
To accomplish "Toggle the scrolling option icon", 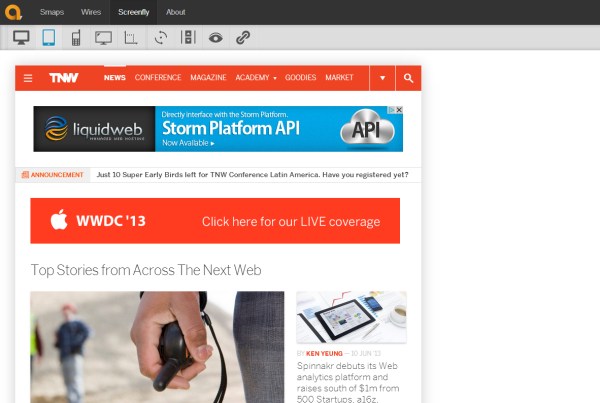I will tap(188, 38).
